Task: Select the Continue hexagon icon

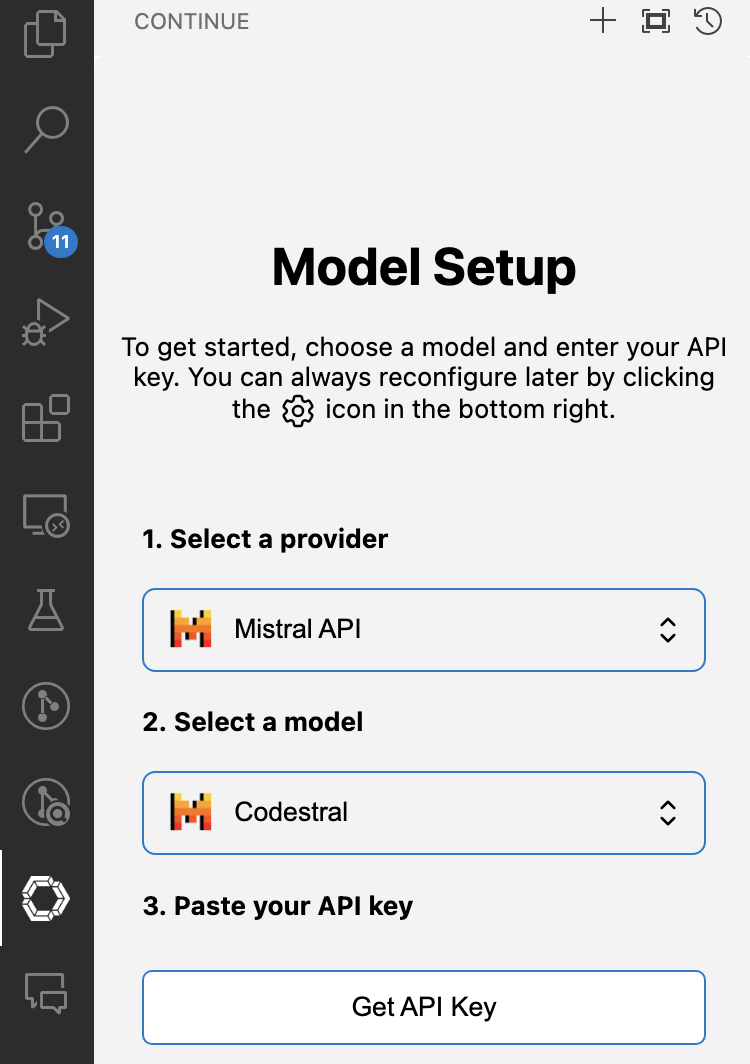Action: pyautogui.click(x=46, y=898)
